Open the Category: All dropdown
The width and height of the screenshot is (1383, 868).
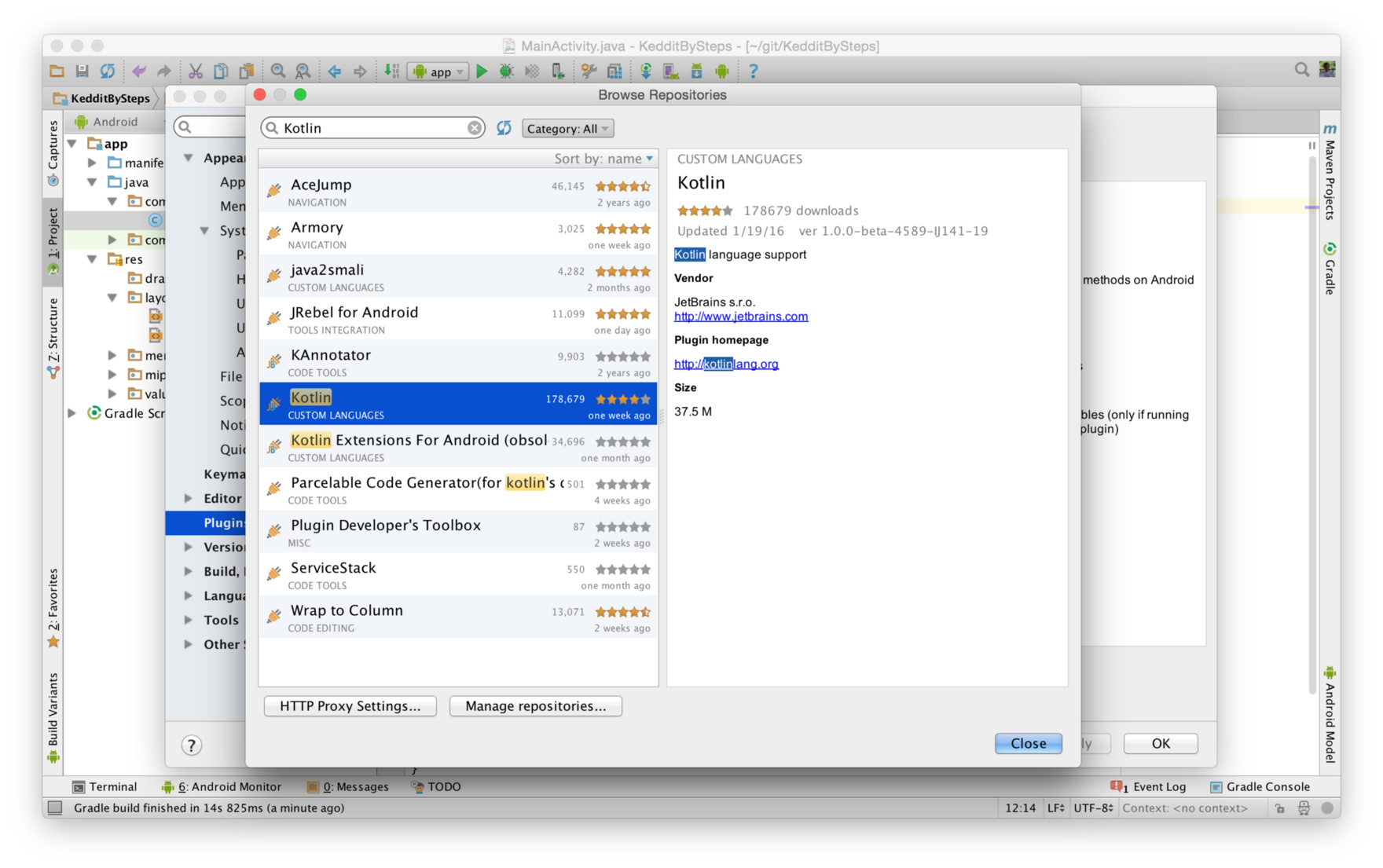pyautogui.click(x=567, y=129)
